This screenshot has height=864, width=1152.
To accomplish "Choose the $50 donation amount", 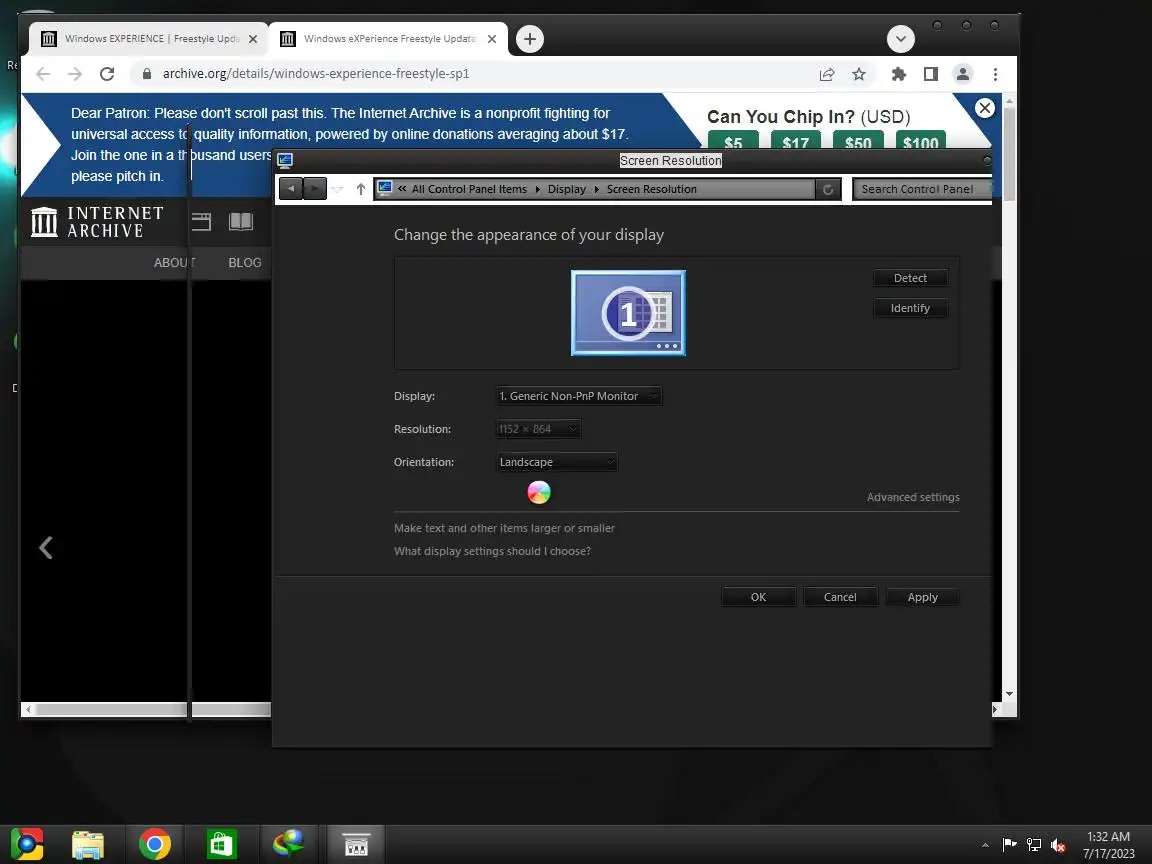I will point(858,140).
